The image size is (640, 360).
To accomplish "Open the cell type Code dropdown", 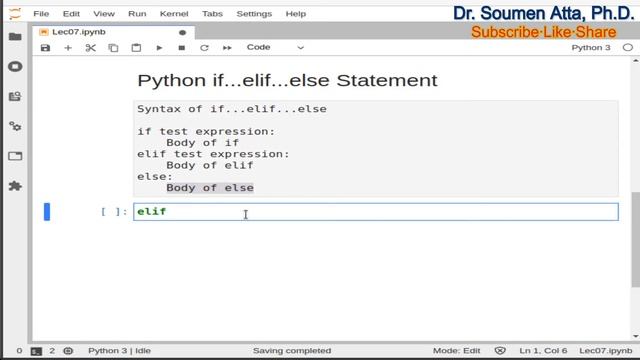I will (x=275, y=47).
